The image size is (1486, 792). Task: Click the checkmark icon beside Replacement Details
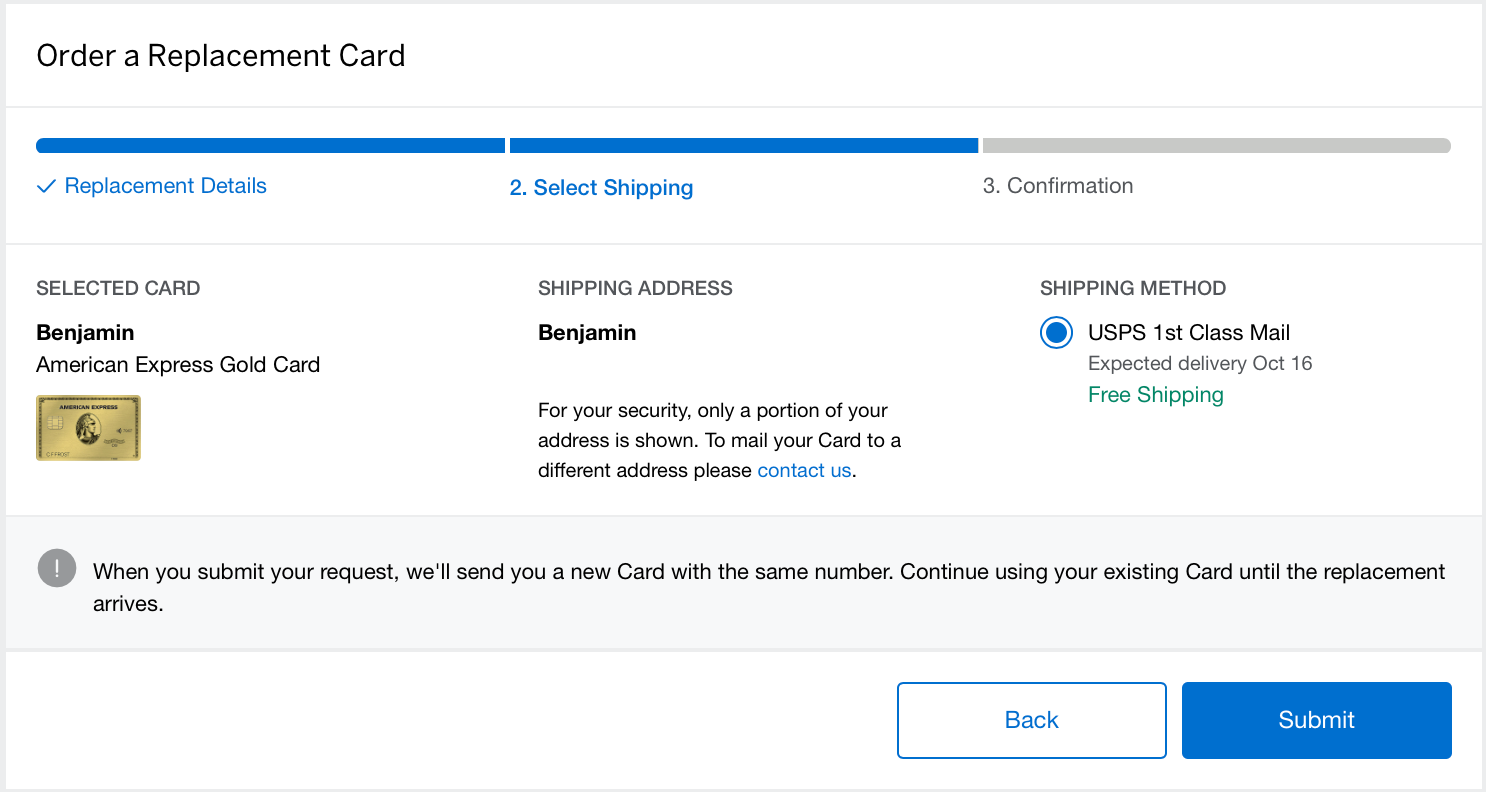[45, 187]
